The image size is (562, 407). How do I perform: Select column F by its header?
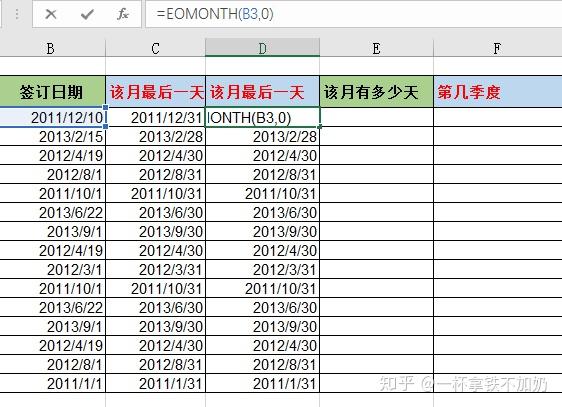pos(497,48)
